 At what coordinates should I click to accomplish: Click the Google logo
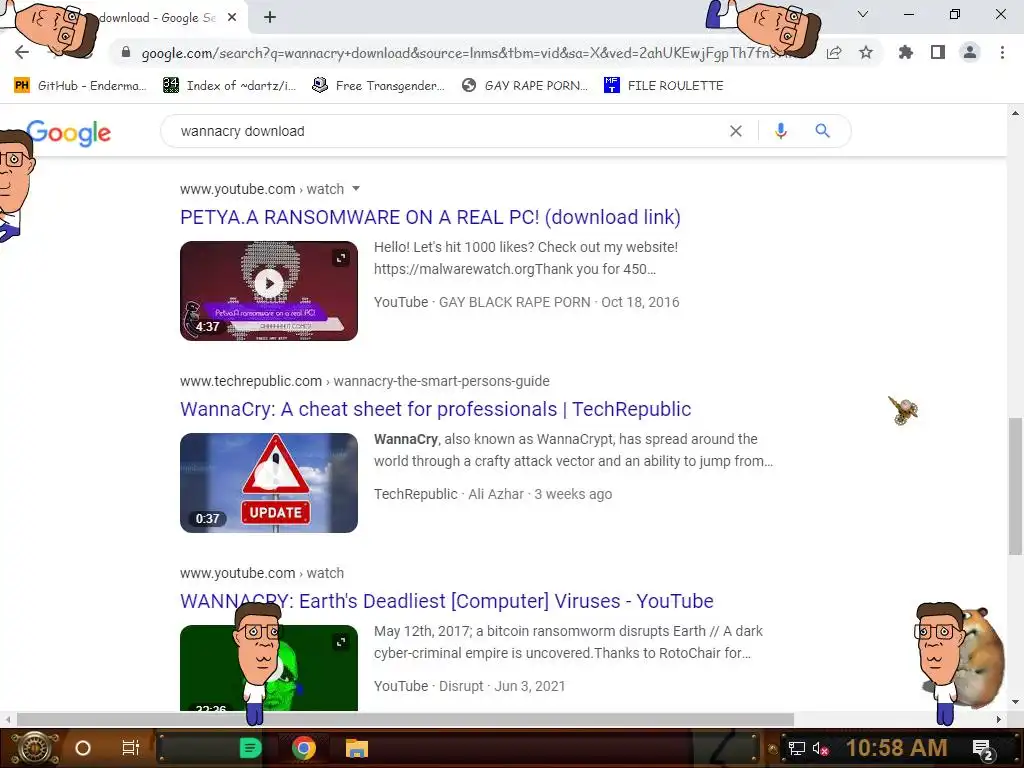(69, 133)
